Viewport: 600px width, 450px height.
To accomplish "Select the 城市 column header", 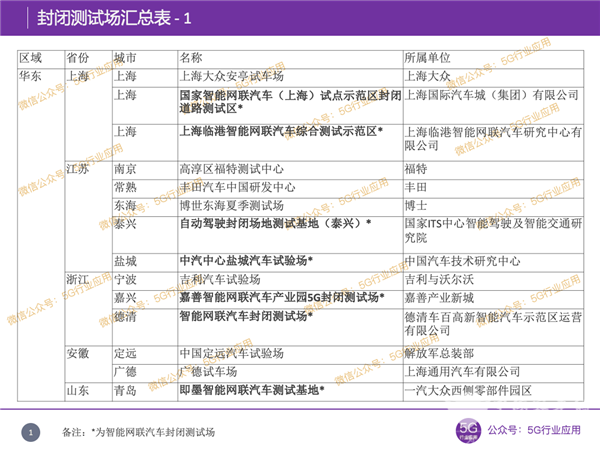I will point(126,58).
